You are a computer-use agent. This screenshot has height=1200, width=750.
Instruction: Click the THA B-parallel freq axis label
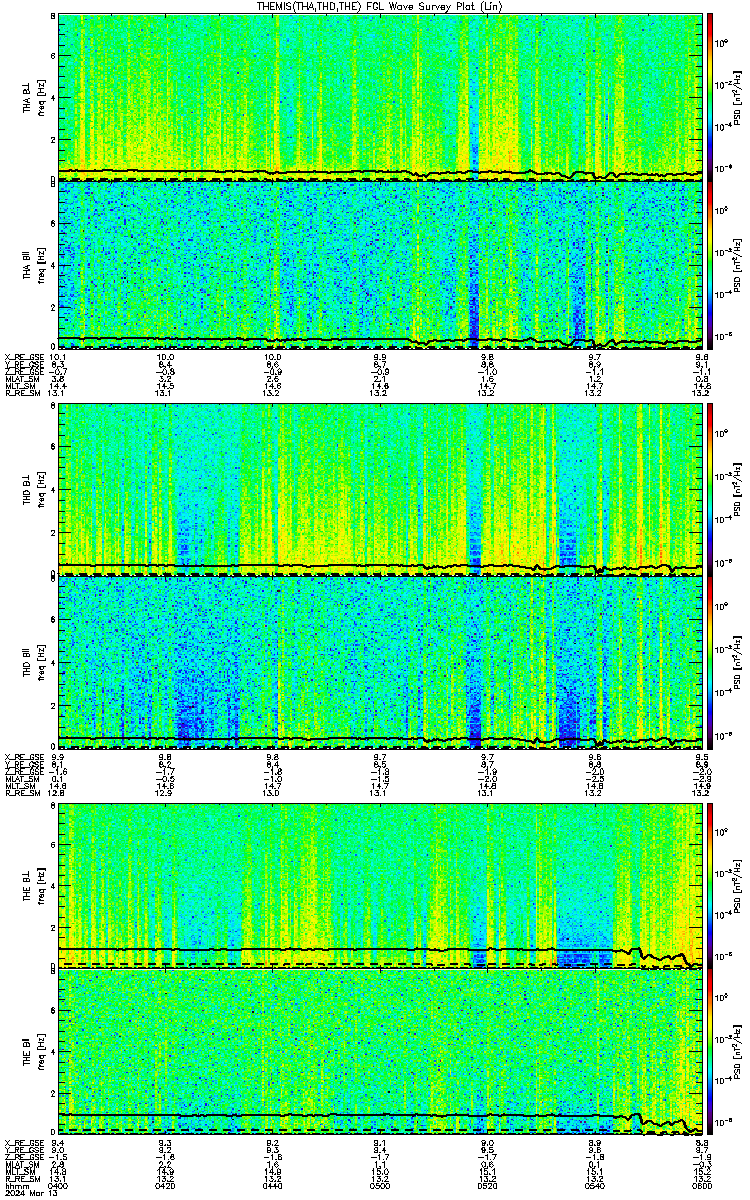tap(34, 264)
